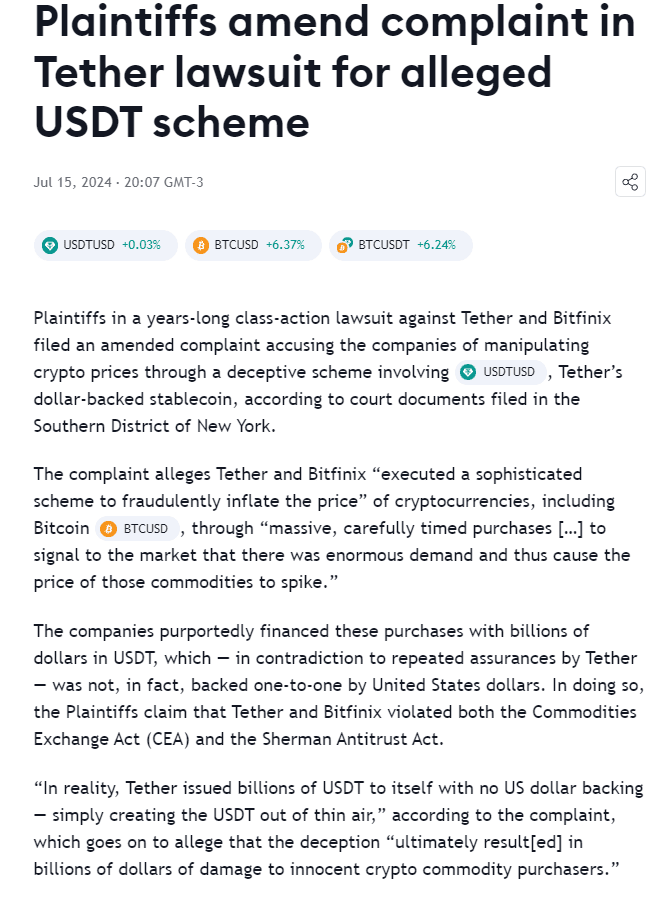Click the inline Bitcoin logo in the second paragraph
Image resolution: width=655 pixels, height=918 pixels.
(x=108, y=528)
